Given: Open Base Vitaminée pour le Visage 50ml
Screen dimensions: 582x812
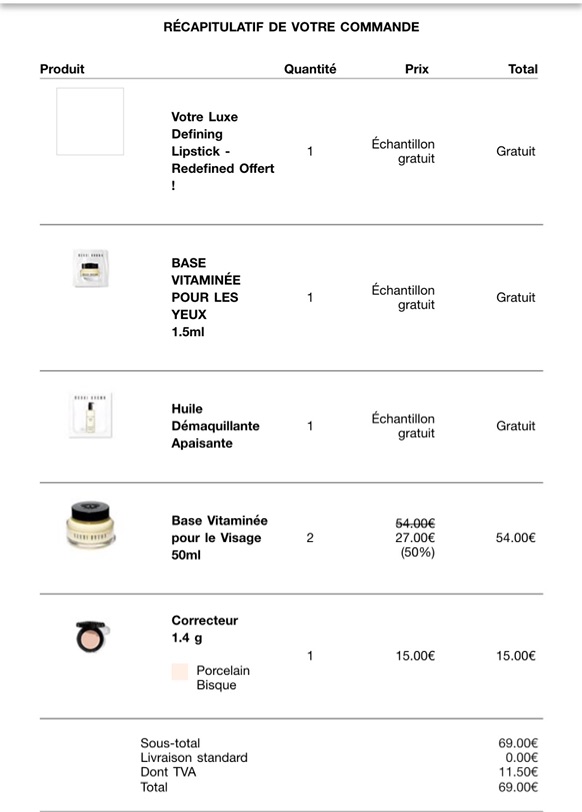Looking at the screenshot, I should (x=220, y=538).
